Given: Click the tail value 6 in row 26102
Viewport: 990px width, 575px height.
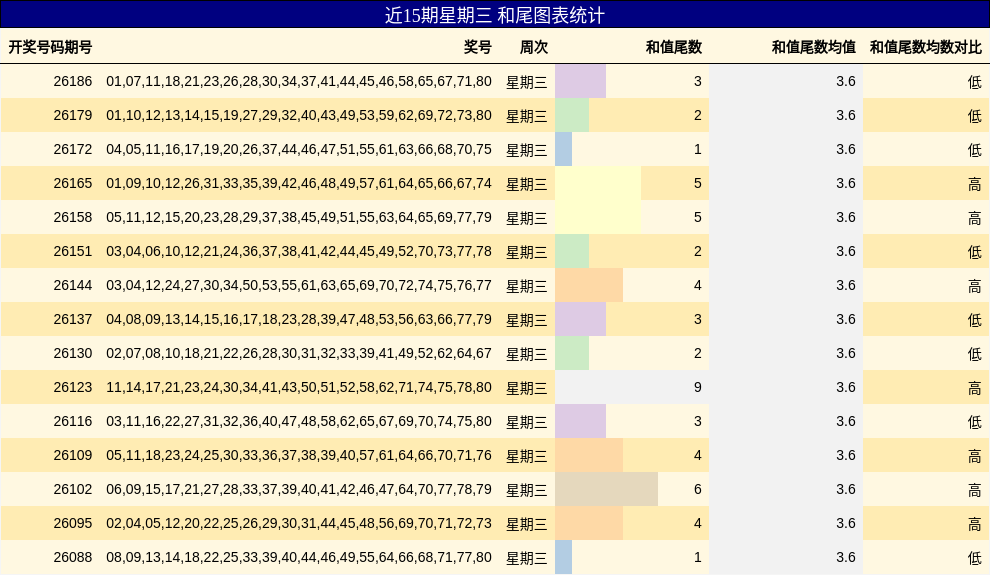Looking at the screenshot, I should tap(698, 490).
